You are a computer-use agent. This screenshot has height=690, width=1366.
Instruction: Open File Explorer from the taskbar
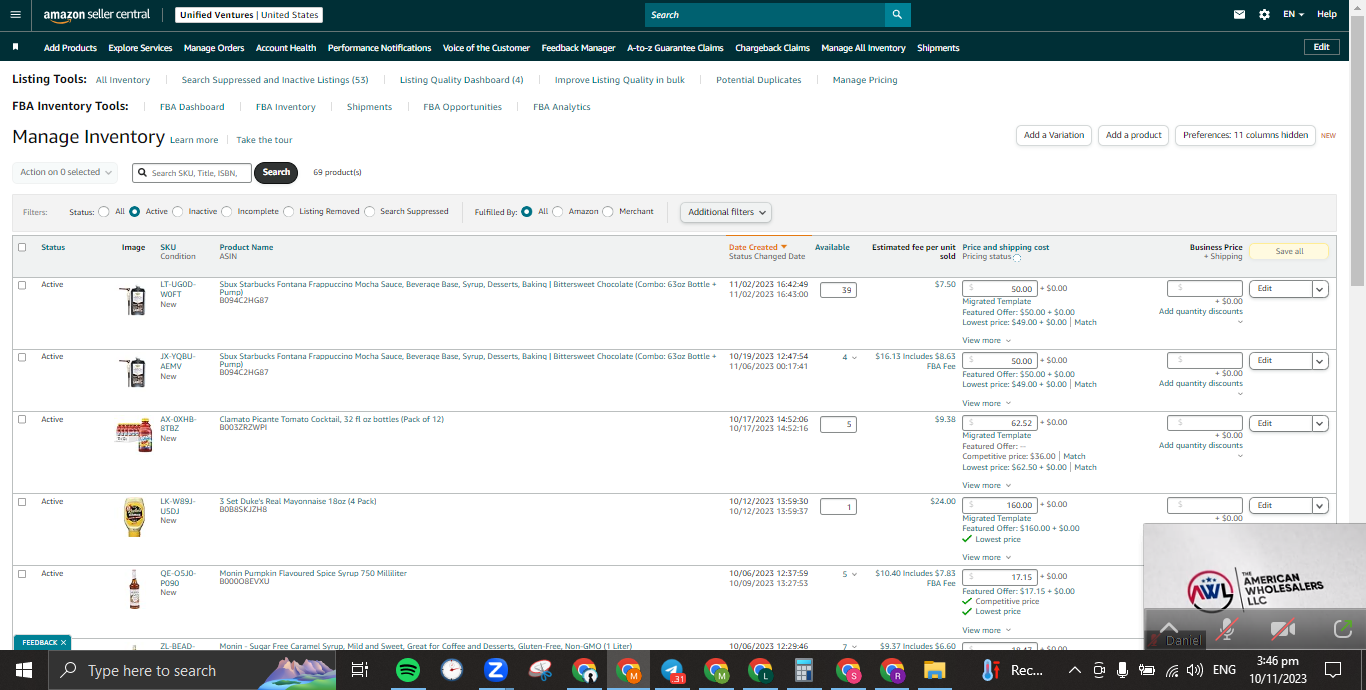(x=934, y=670)
